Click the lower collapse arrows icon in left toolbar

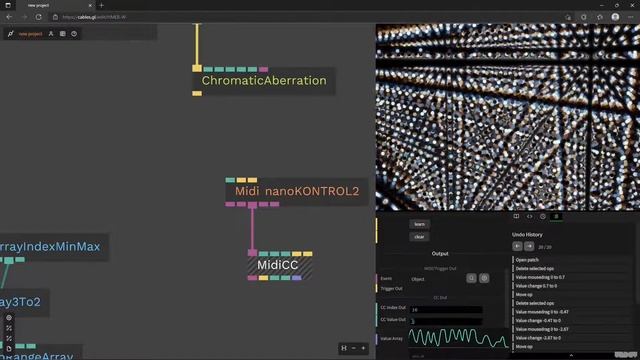pyautogui.click(x=9, y=338)
